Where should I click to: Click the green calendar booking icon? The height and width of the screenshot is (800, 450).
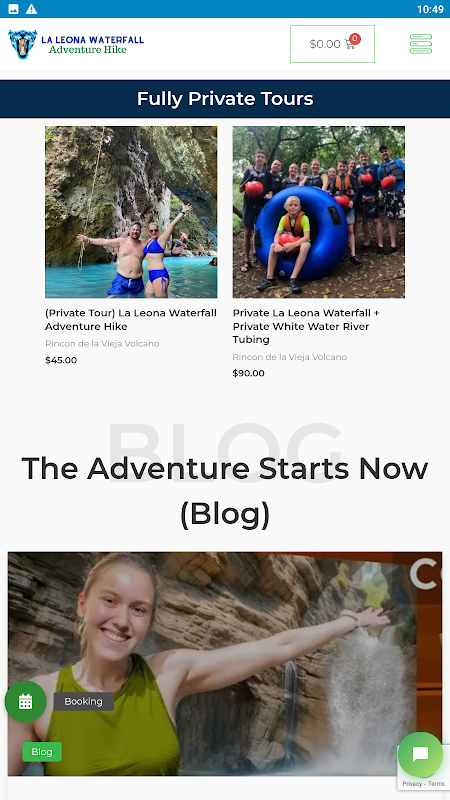[x=26, y=702]
